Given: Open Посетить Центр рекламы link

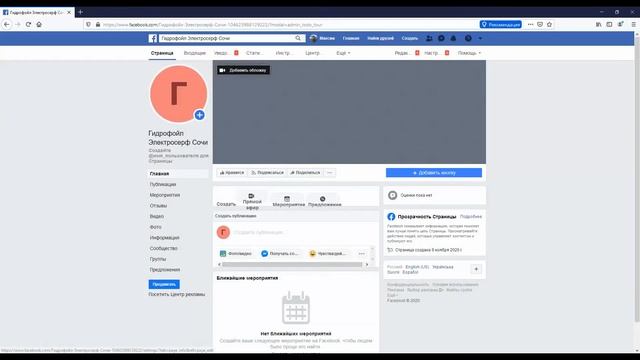Looking at the screenshot, I should pyautogui.click(x=177, y=294).
